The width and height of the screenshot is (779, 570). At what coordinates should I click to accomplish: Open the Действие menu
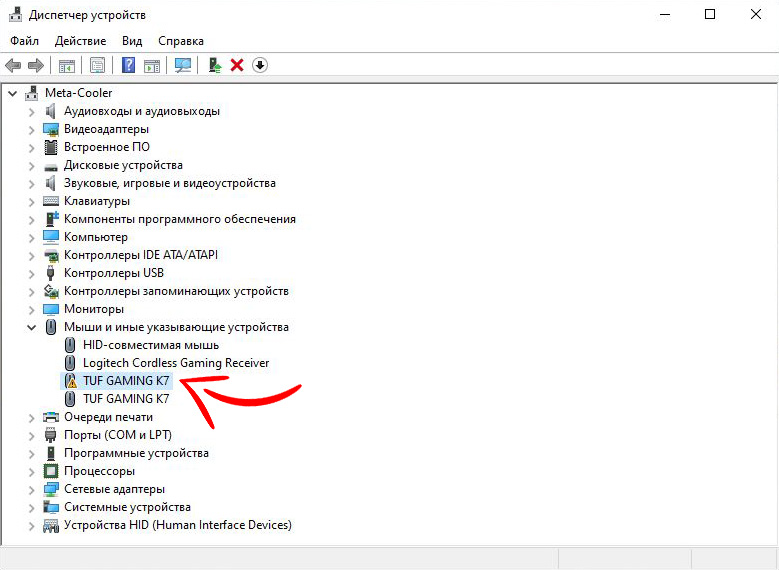pyautogui.click(x=80, y=41)
